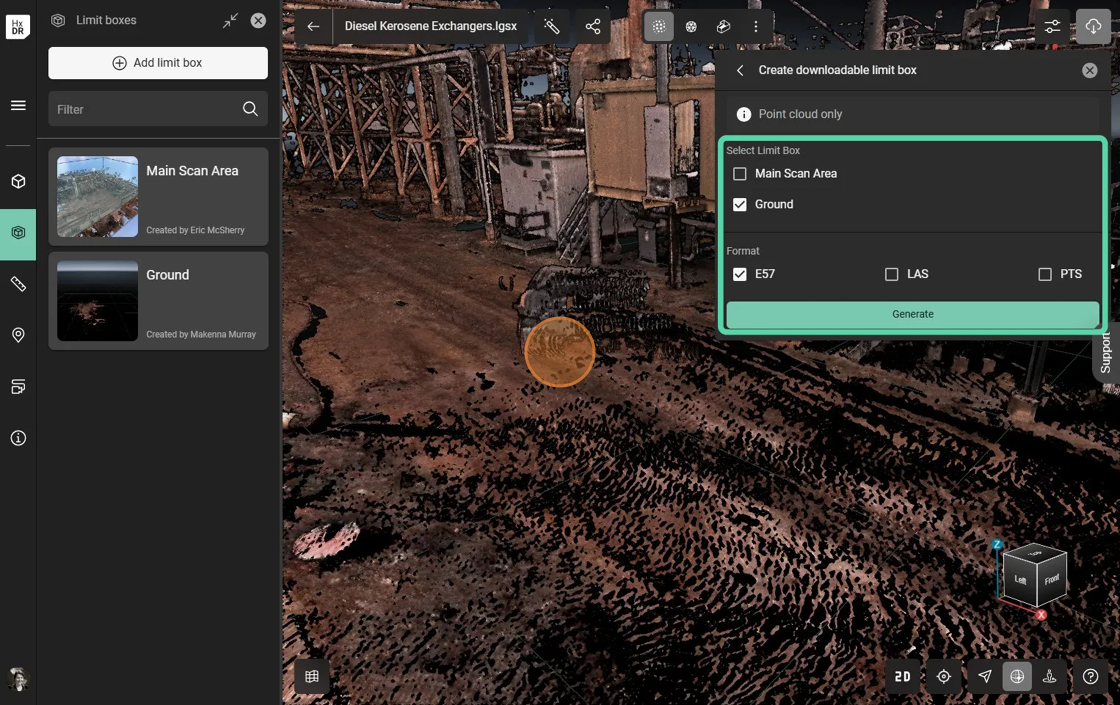The width and height of the screenshot is (1120, 705).
Task: Open the download cloud icon
Action: point(1093,27)
